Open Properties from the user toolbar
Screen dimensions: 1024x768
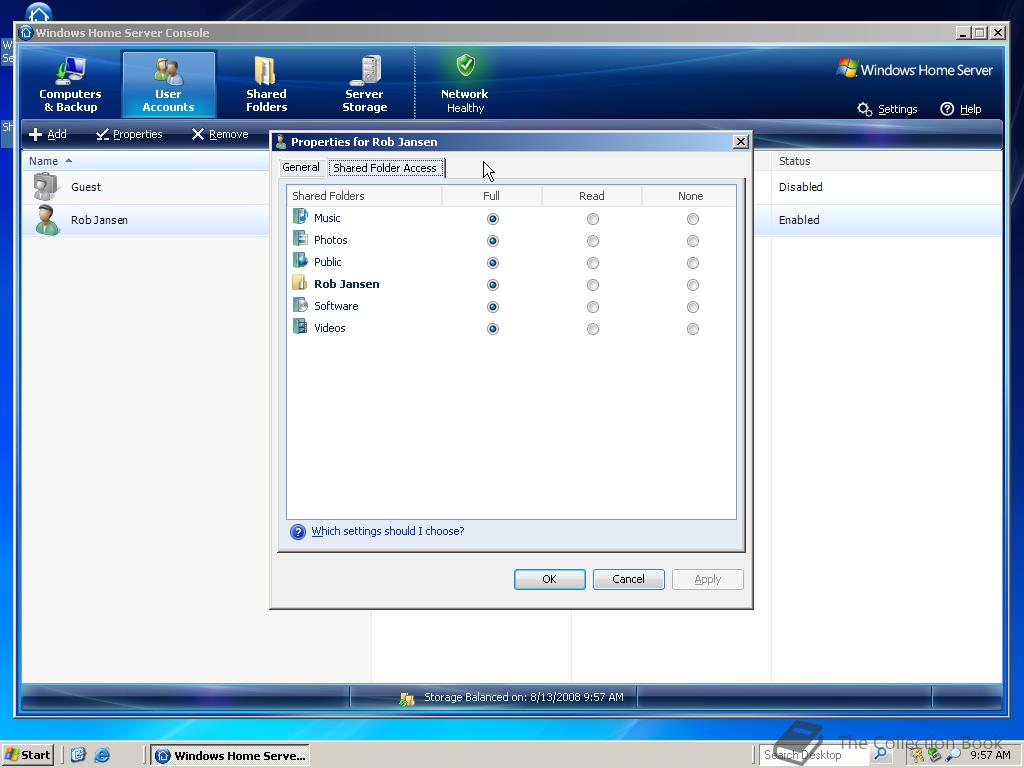[129, 134]
